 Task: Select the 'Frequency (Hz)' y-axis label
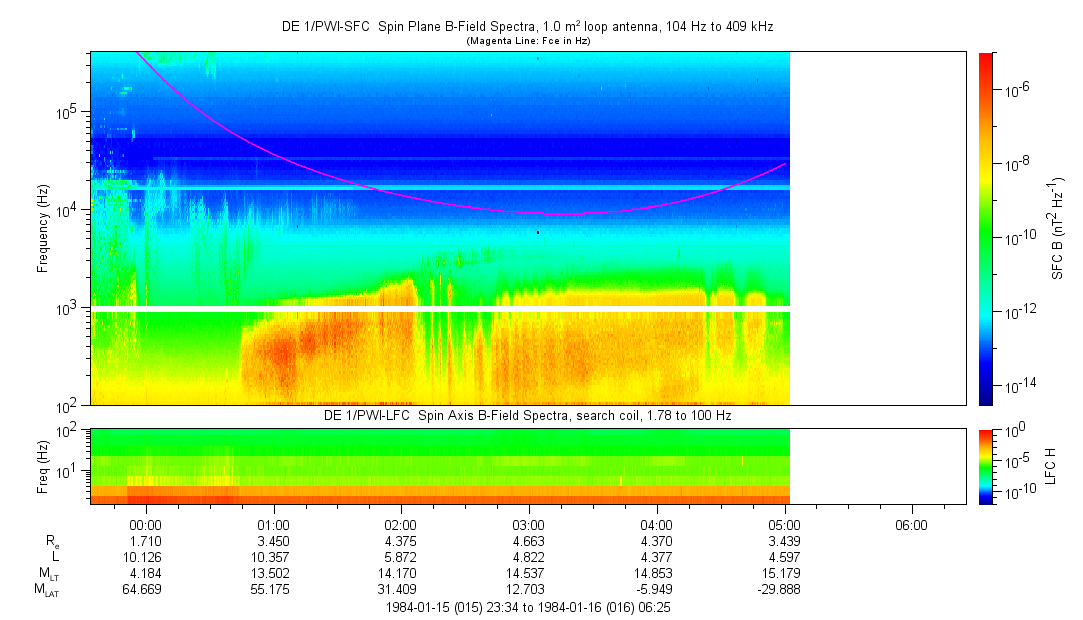pos(43,228)
